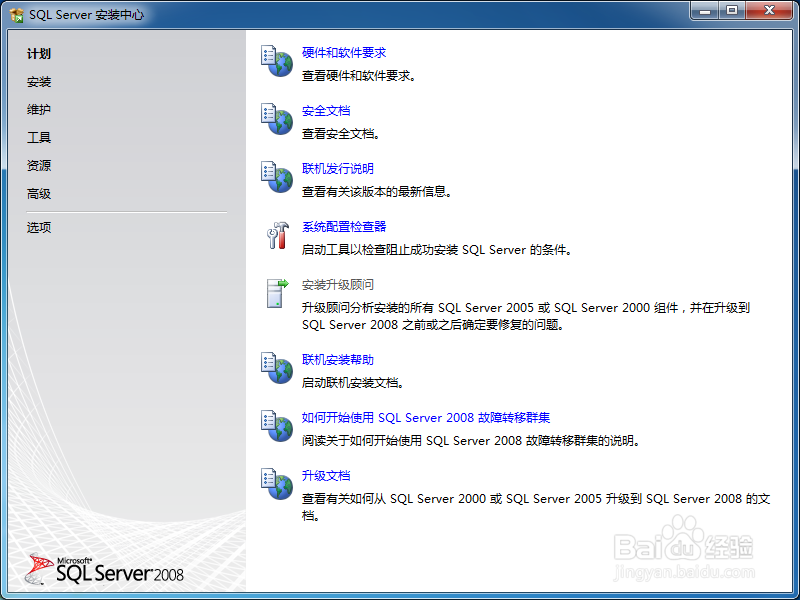Open the 硬件和软件要求 link
This screenshot has height=600, width=800.
click(x=344, y=52)
